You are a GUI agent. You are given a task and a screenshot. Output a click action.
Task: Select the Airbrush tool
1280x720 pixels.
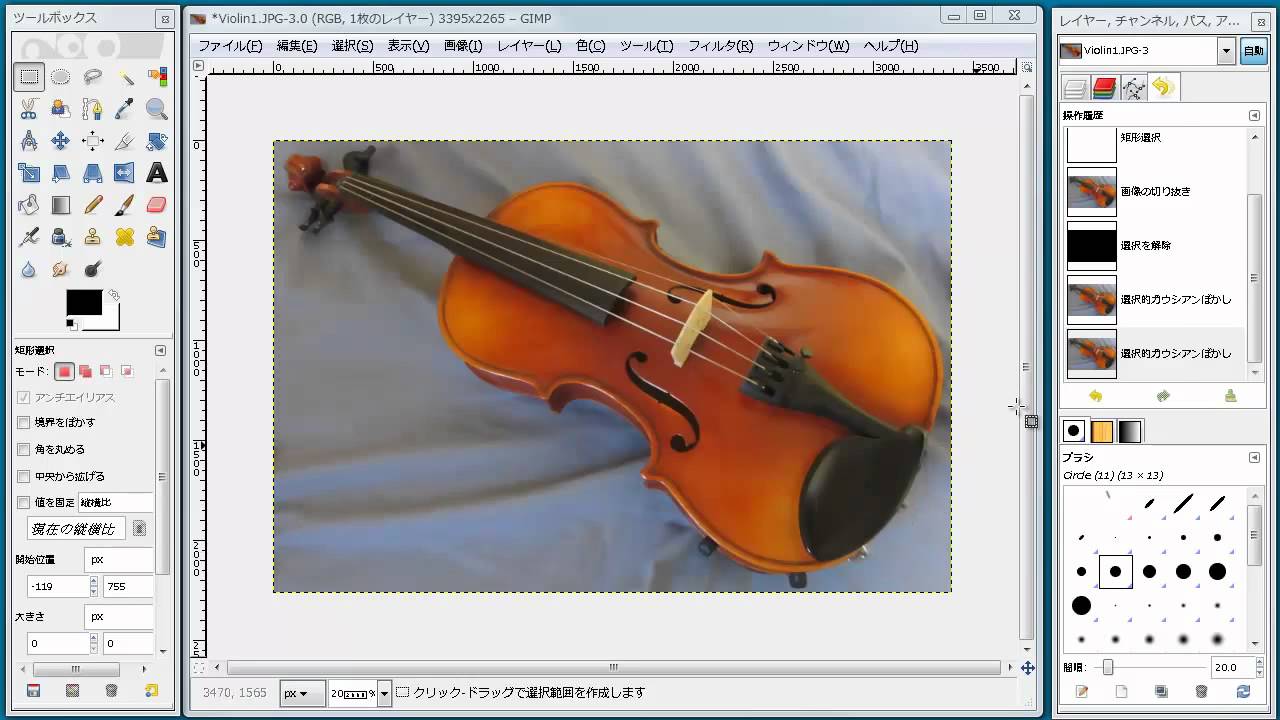pos(29,237)
